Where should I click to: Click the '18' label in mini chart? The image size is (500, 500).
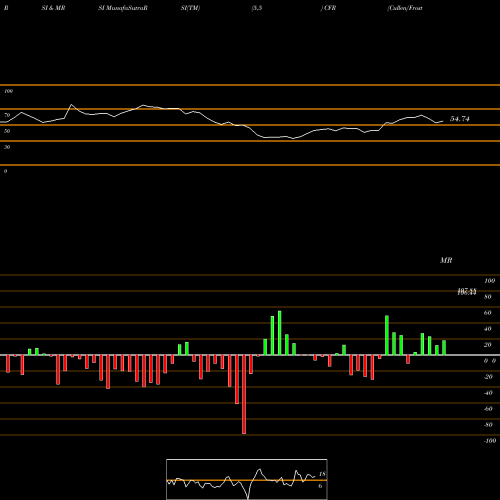(x=322, y=474)
